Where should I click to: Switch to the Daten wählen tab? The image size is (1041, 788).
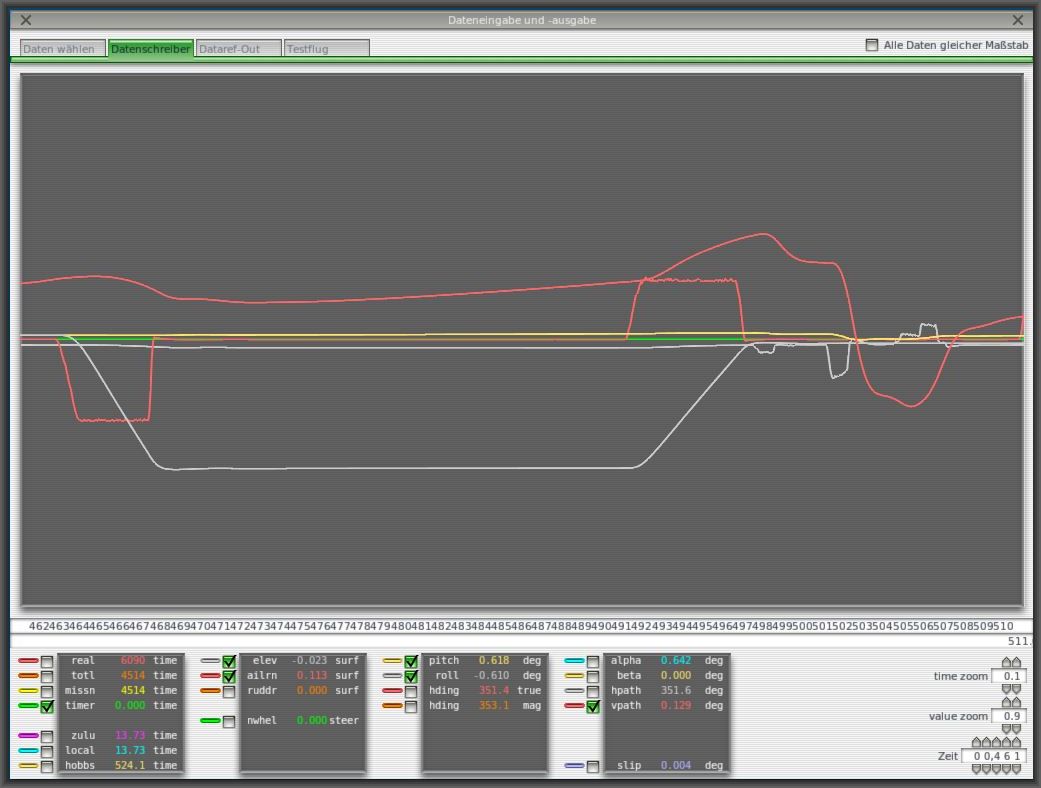(62, 48)
